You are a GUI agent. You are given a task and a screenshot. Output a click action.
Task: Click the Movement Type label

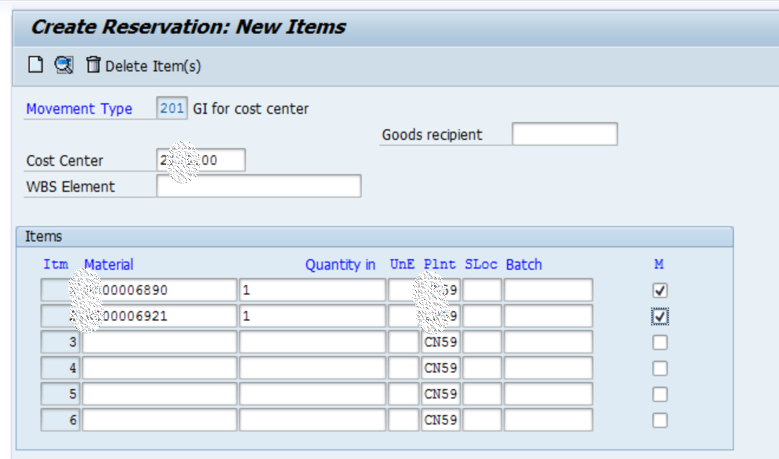click(79, 109)
